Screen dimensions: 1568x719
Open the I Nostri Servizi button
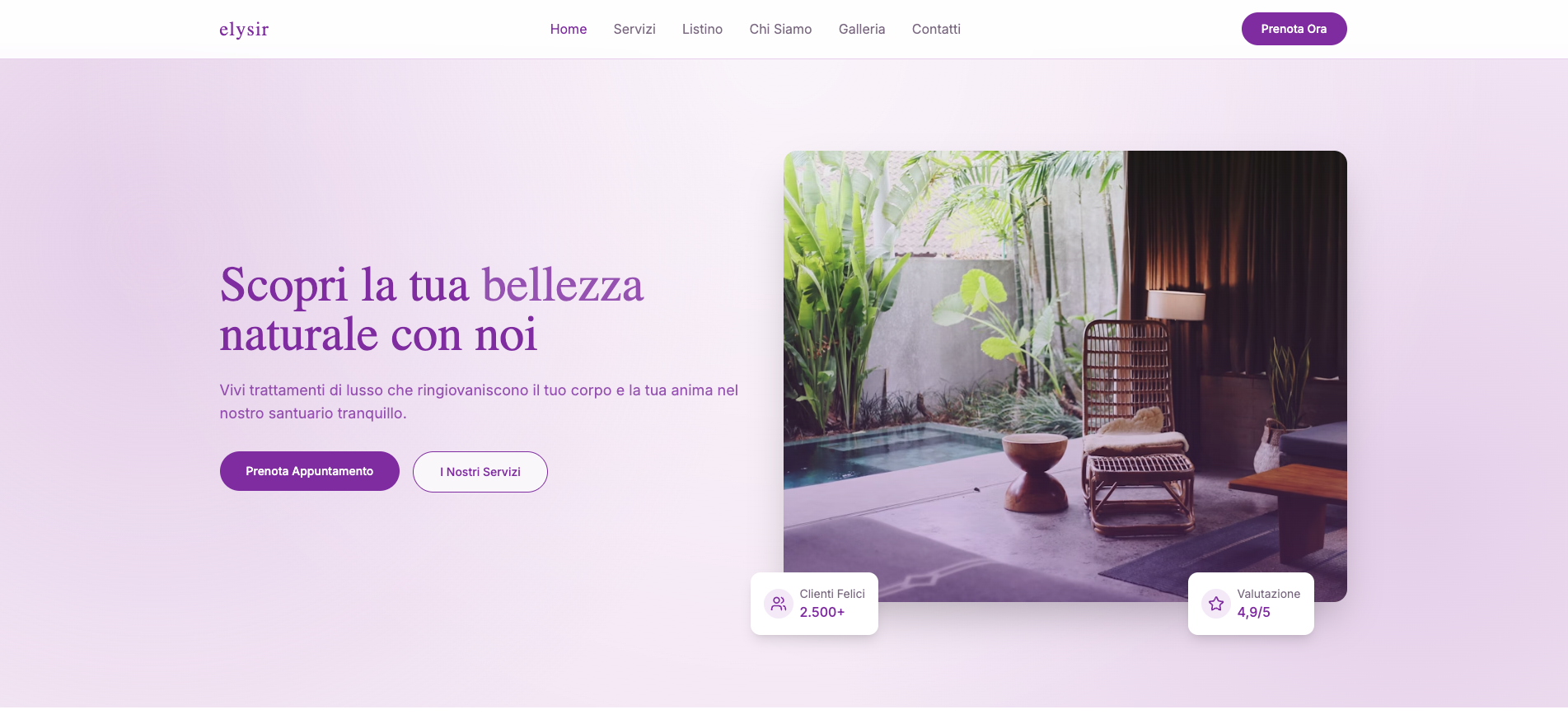[x=480, y=472]
